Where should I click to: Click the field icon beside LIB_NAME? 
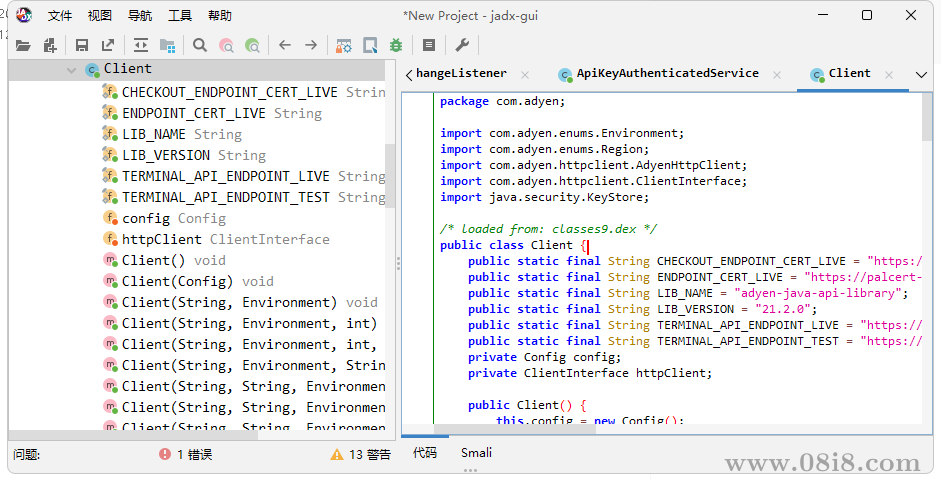110,133
